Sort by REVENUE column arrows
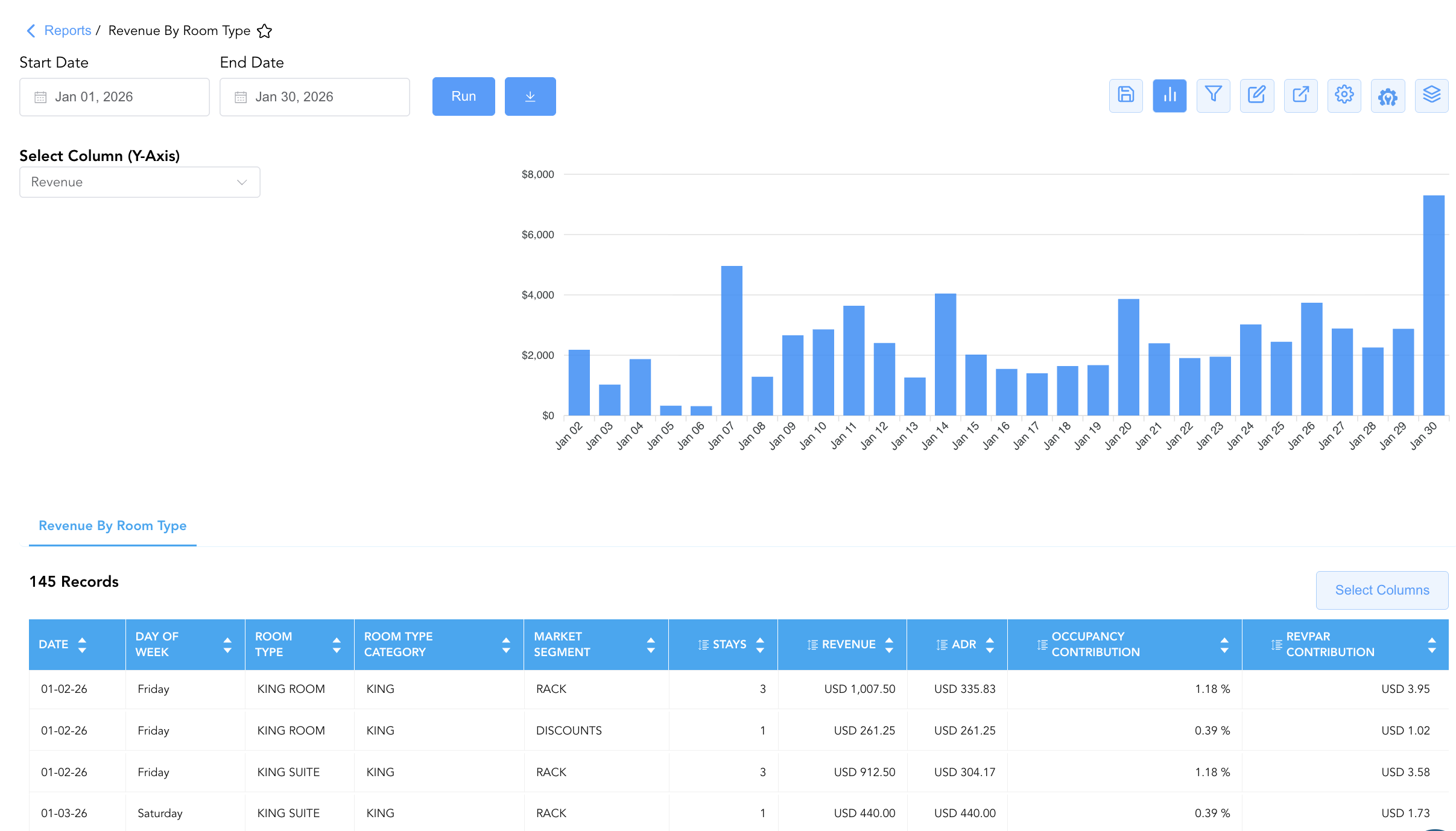 [889, 645]
